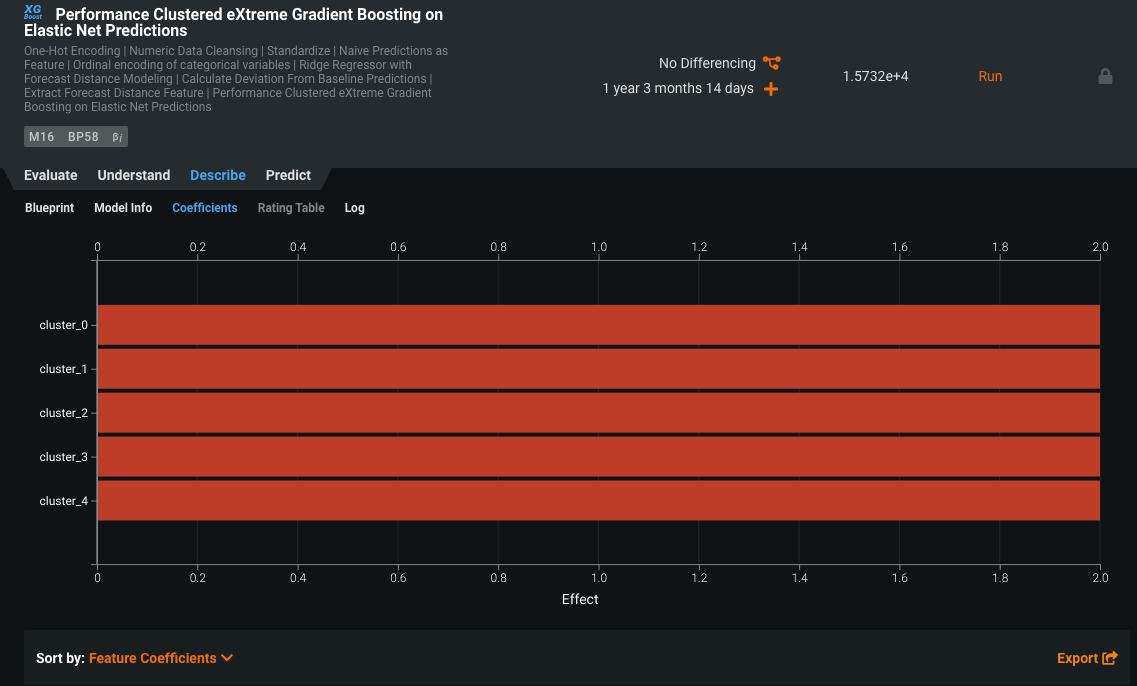Click the M16 model badge
Image resolution: width=1137 pixels, height=686 pixels.
coord(42,137)
